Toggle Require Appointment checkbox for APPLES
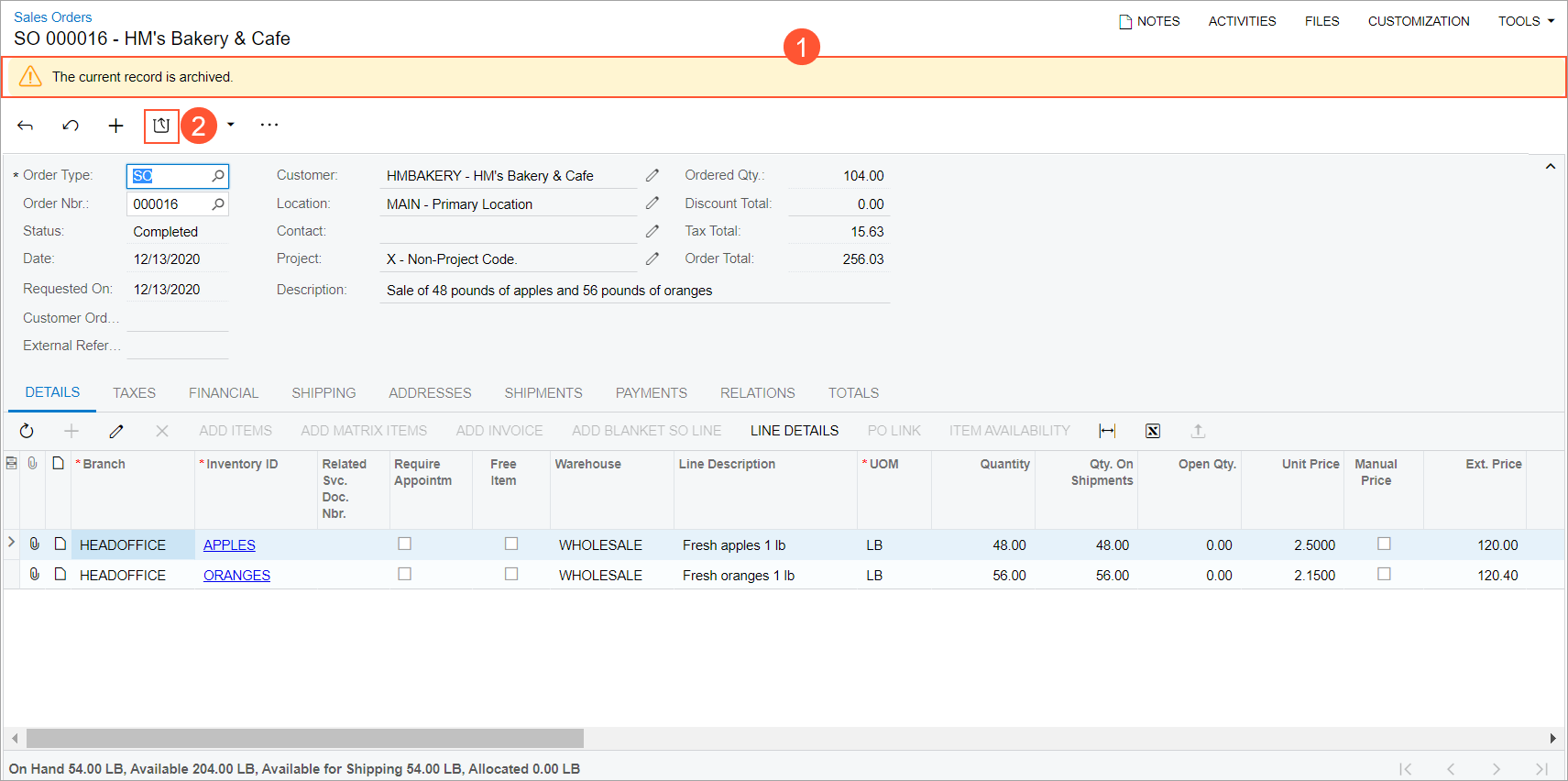Image resolution: width=1568 pixels, height=781 pixels. click(x=404, y=544)
